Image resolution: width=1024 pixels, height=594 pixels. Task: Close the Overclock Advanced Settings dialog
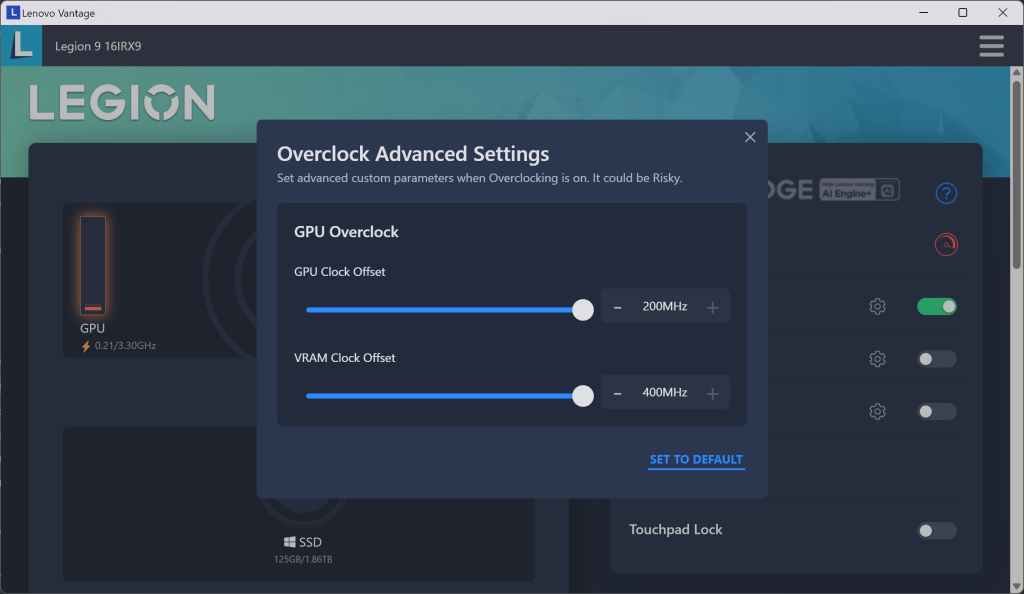click(750, 137)
